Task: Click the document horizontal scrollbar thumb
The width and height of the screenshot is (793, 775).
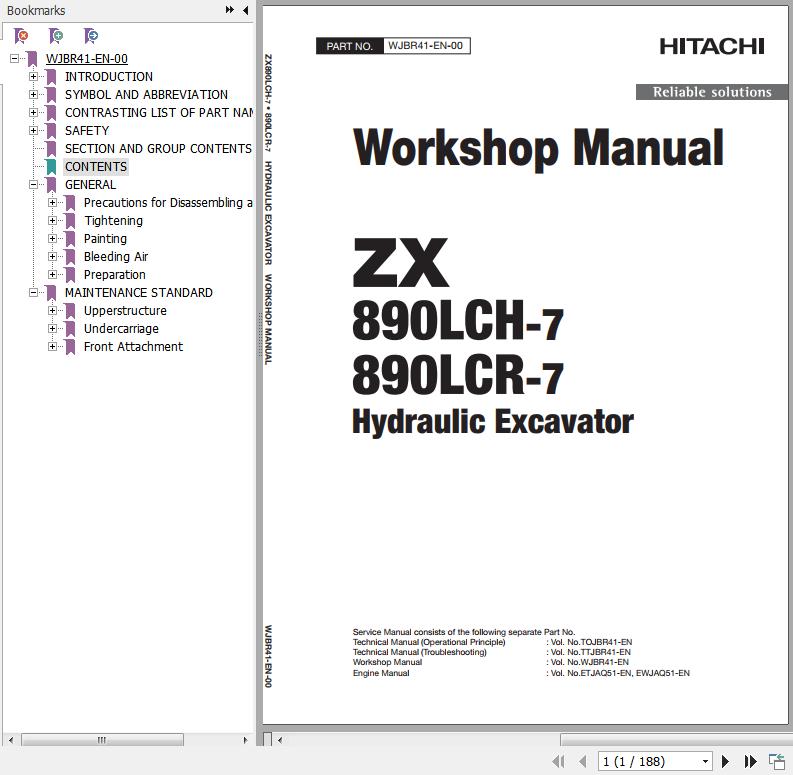Action: click(676, 740)
